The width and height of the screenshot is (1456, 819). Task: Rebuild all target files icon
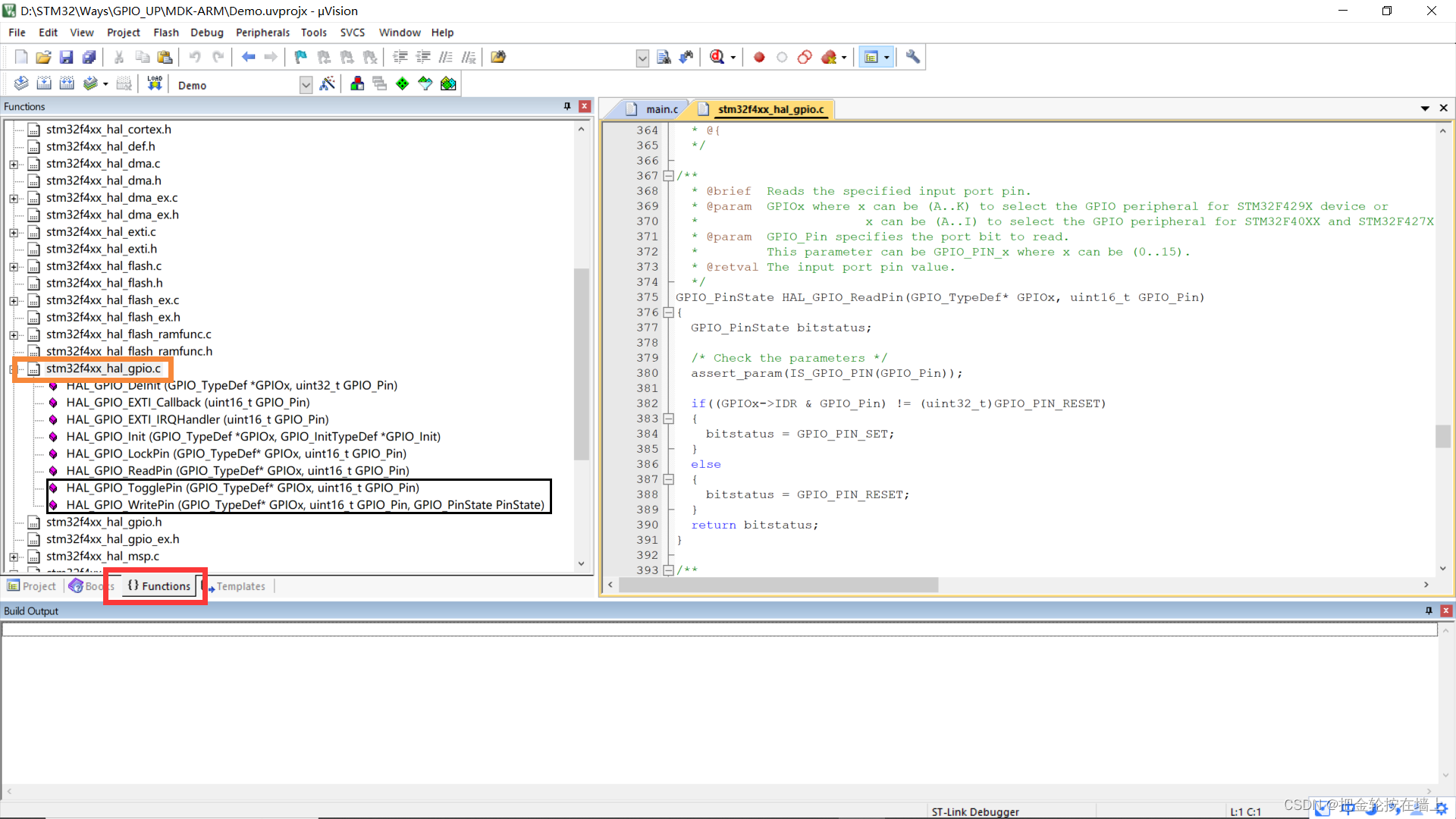point(67,83)
